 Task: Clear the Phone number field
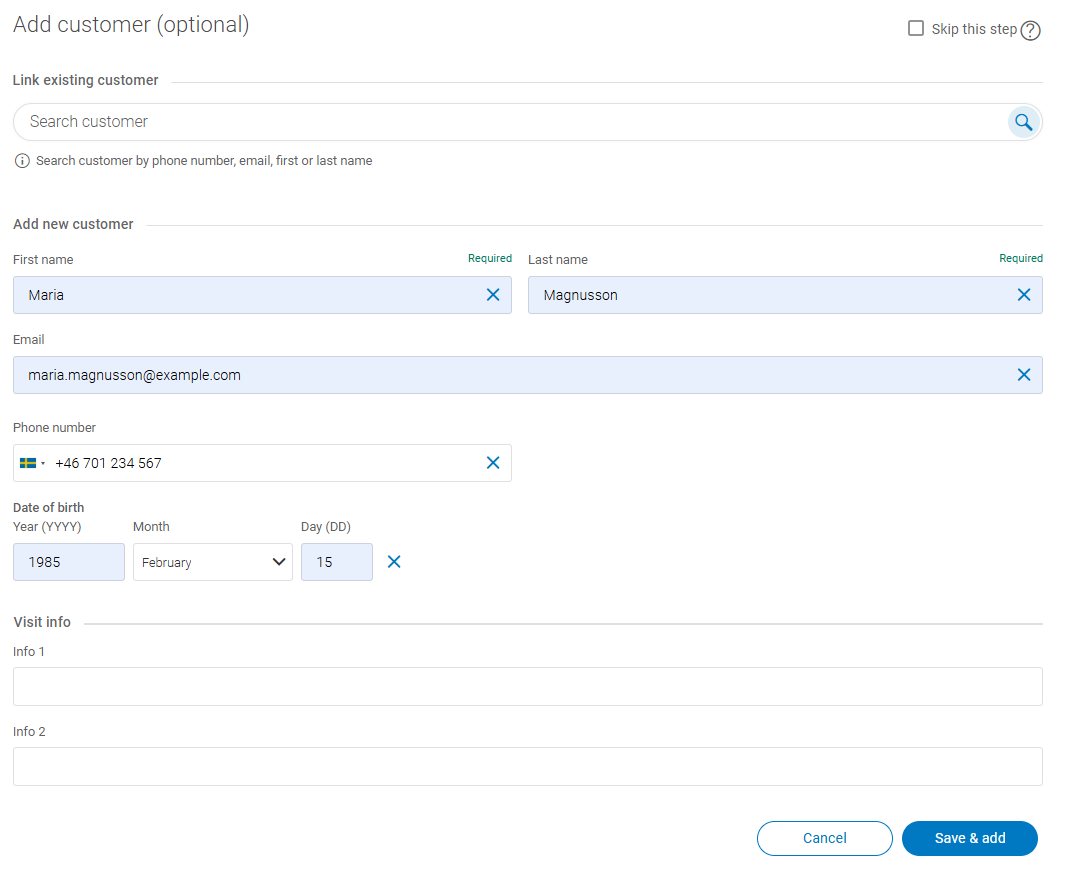click(493, 463)
